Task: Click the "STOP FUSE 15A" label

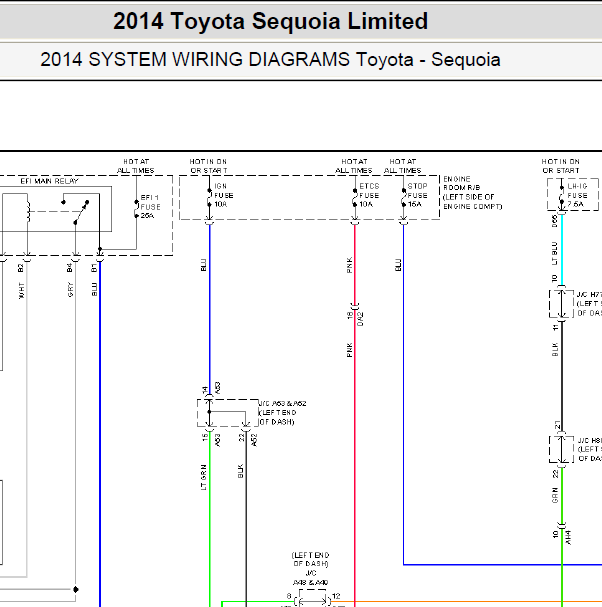Action: [x=417, y=195]
